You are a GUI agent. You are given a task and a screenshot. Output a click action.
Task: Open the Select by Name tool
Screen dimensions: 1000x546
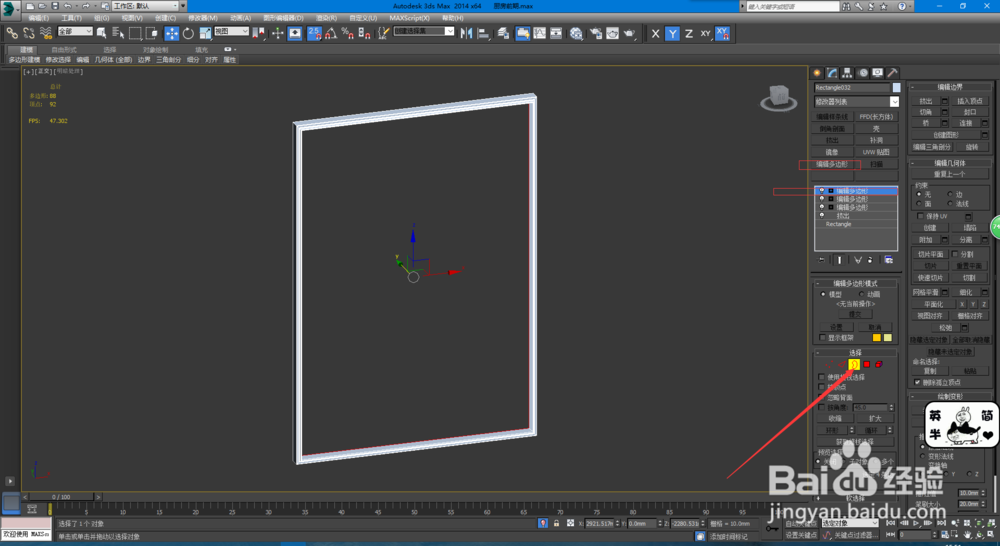118,33
